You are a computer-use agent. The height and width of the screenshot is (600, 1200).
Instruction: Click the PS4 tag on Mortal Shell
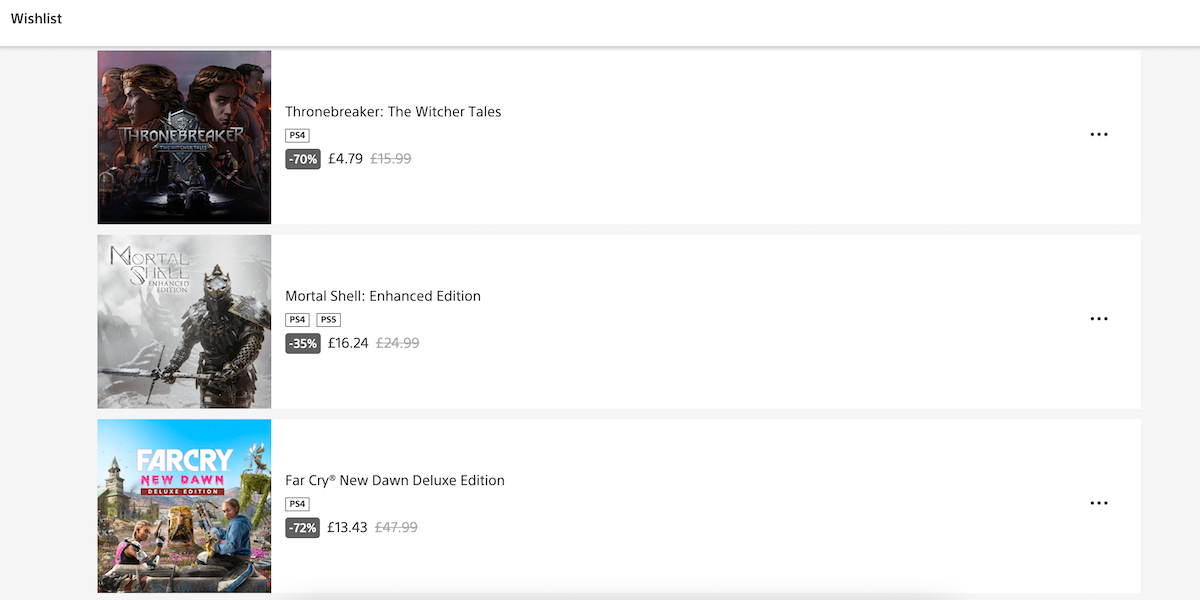(x=297, y=319)
